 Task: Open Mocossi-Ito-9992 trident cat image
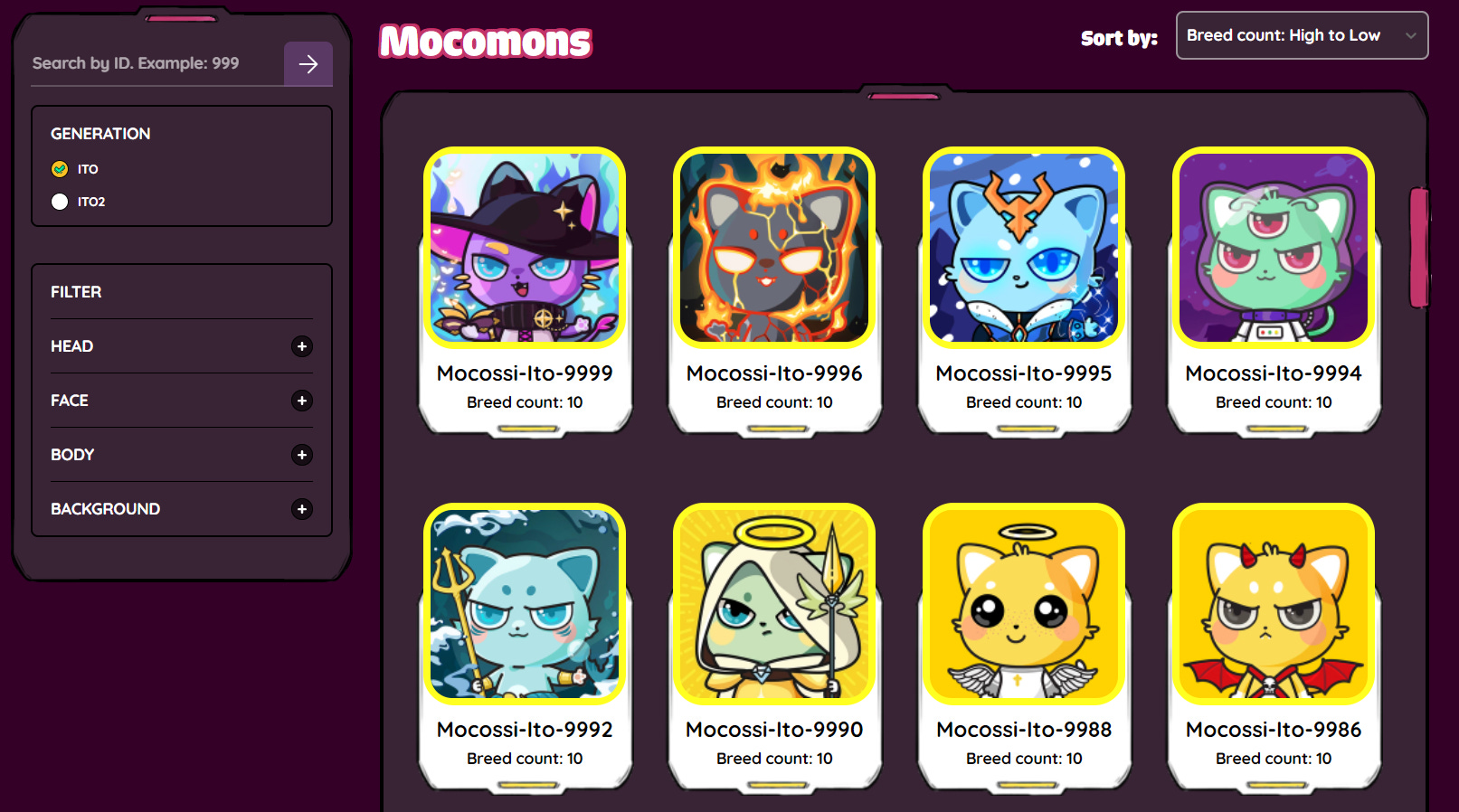(525, 604)
